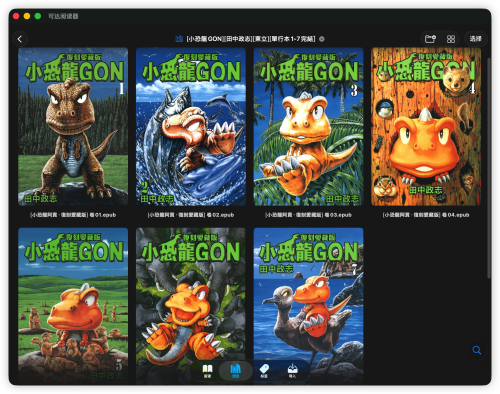This screenshot has width=500, height=394.
Task: Click the collection title 小恐龍GON 單行本1-7完結
Action: (x=251, y=39)
